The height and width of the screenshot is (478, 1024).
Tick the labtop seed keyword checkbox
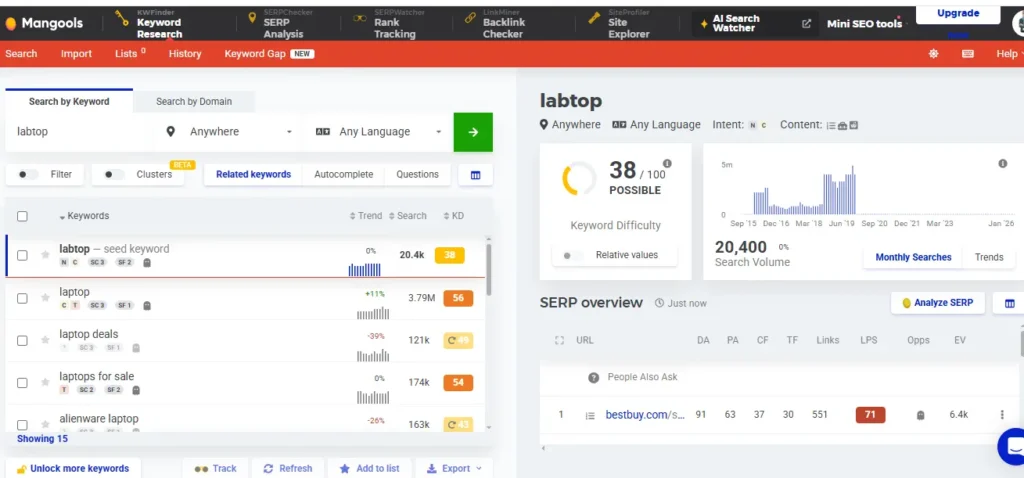(x=22, y=255)
